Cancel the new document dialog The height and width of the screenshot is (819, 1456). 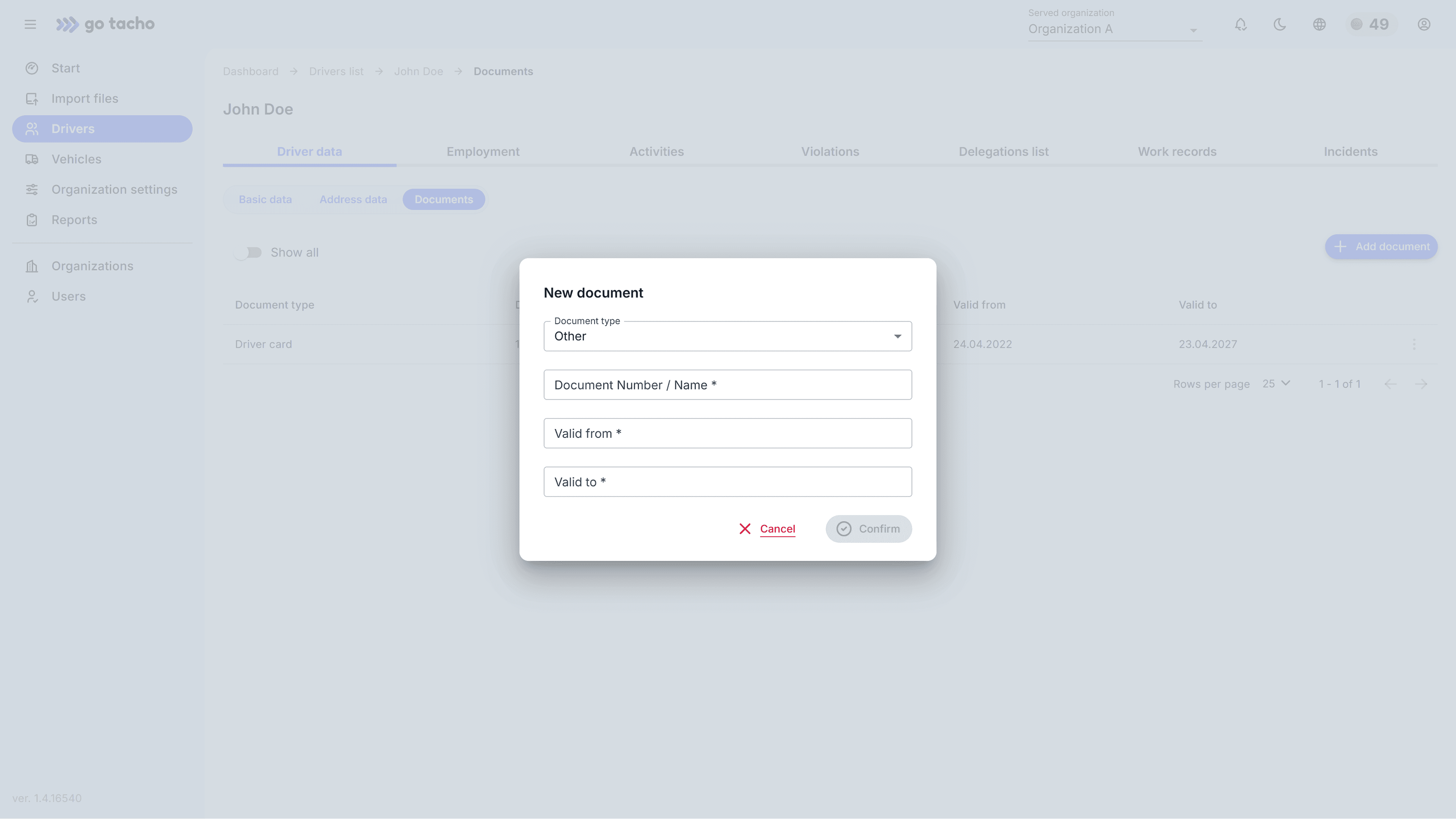pyautogui.click(x=767, y=529)
